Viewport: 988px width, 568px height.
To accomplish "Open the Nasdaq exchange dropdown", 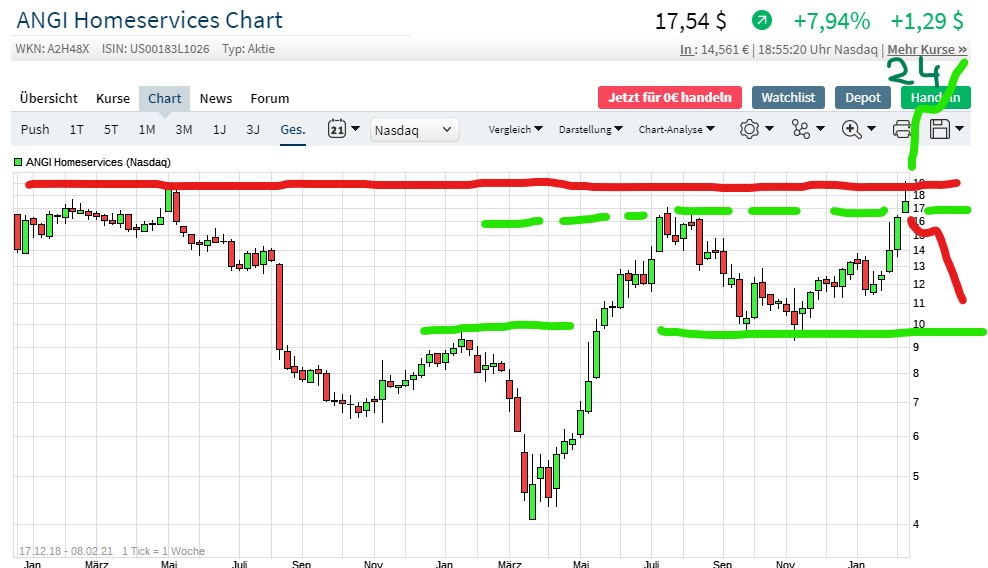I will click(414, 129).
